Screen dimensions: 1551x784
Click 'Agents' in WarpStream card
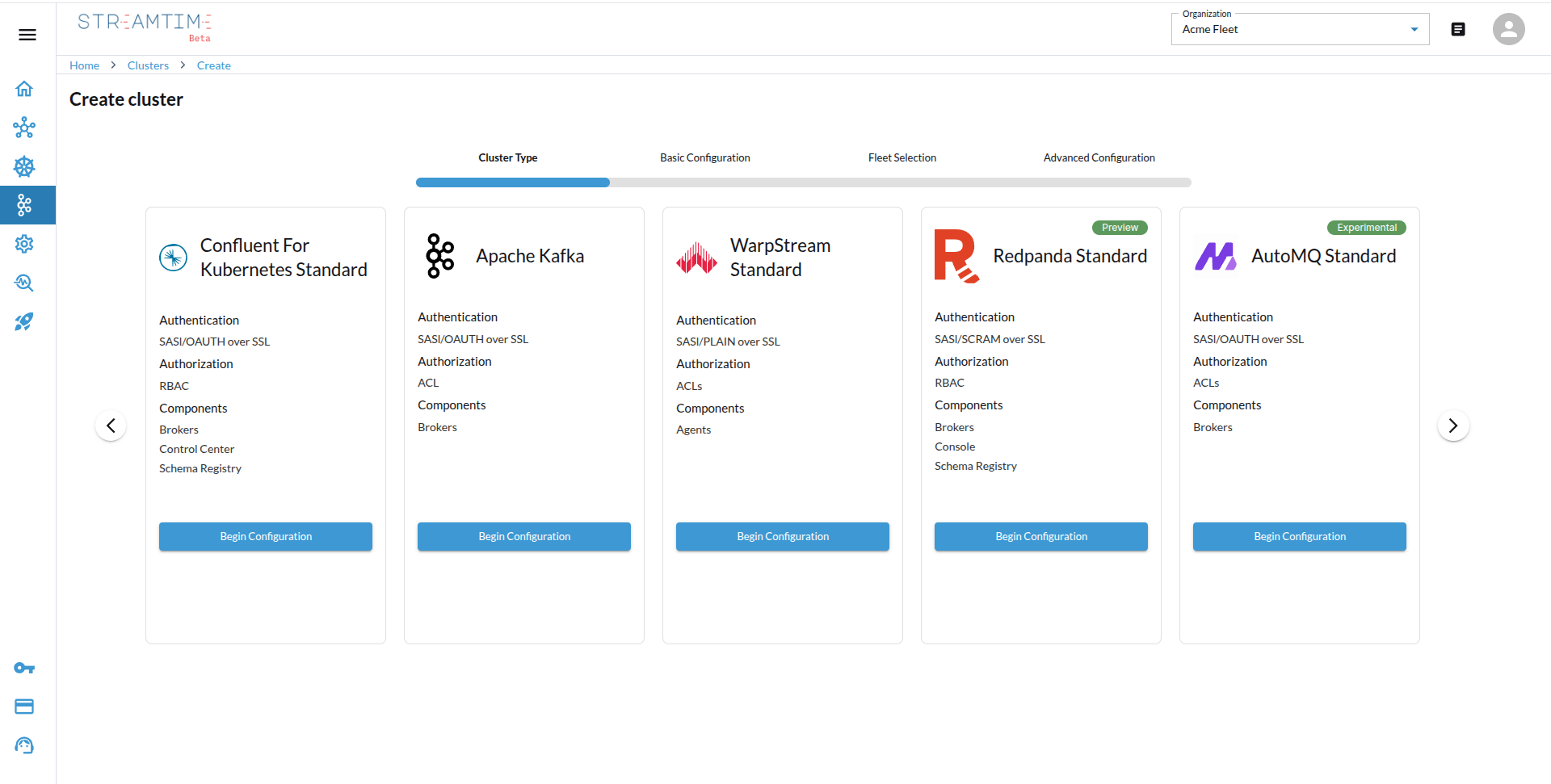click(x=693, y=430)
